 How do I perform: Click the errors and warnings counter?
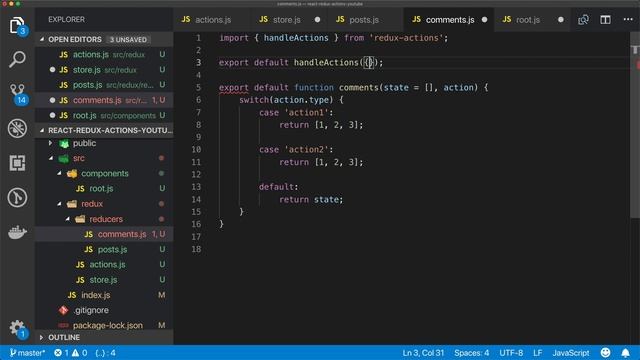coord(71,353)
